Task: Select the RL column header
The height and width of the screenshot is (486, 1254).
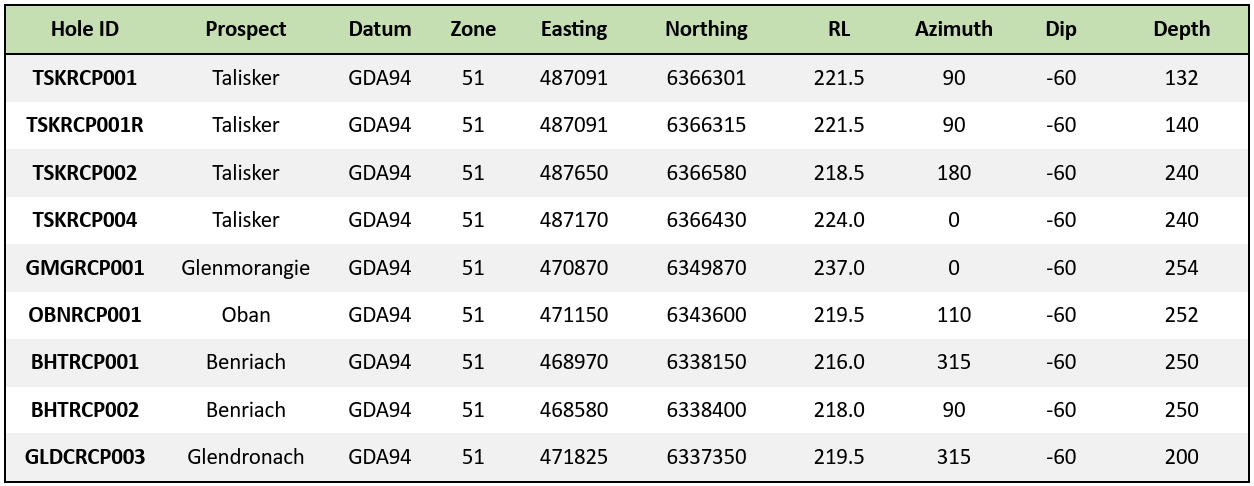Action: point(839,29)
